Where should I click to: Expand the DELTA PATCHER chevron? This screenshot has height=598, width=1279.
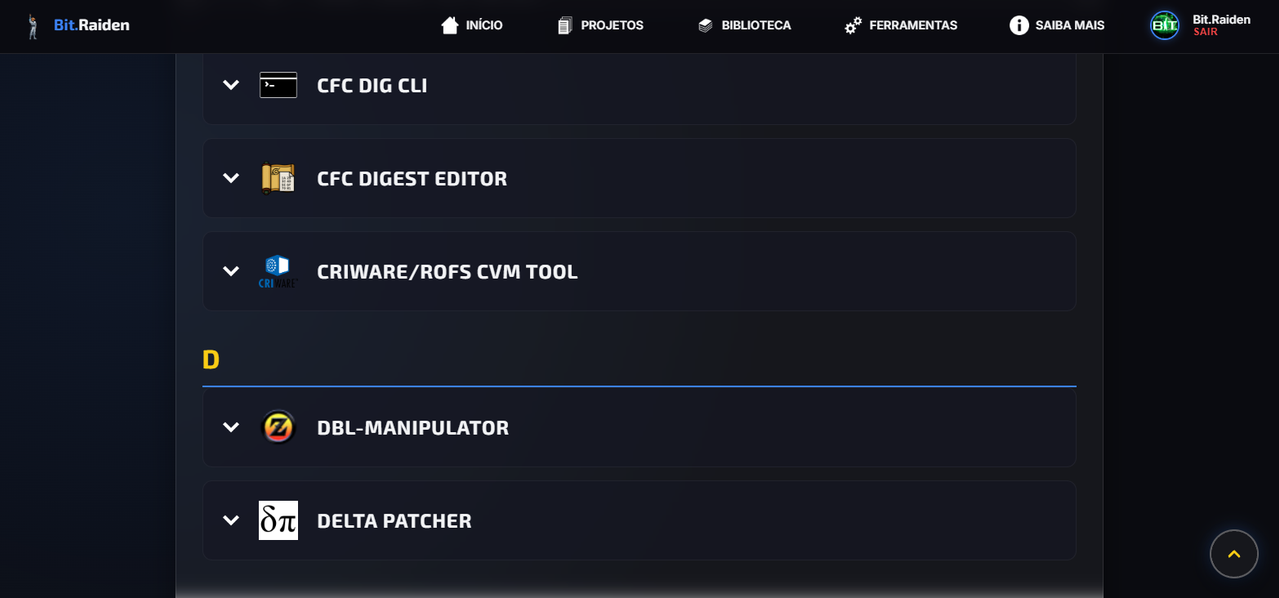[x=231, y=520]
